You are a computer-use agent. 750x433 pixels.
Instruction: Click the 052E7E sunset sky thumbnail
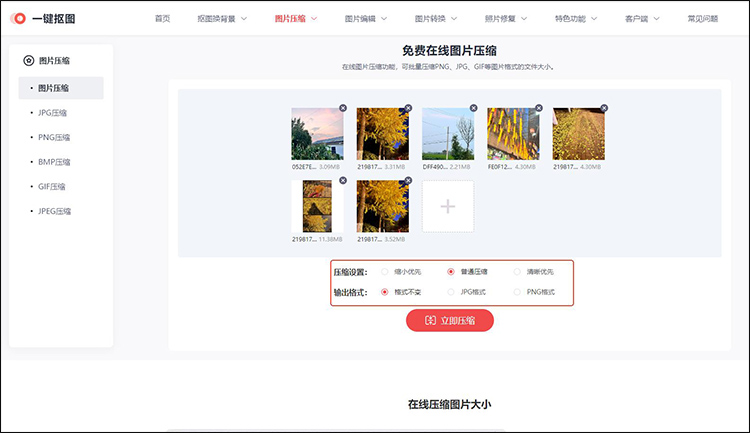317,133
